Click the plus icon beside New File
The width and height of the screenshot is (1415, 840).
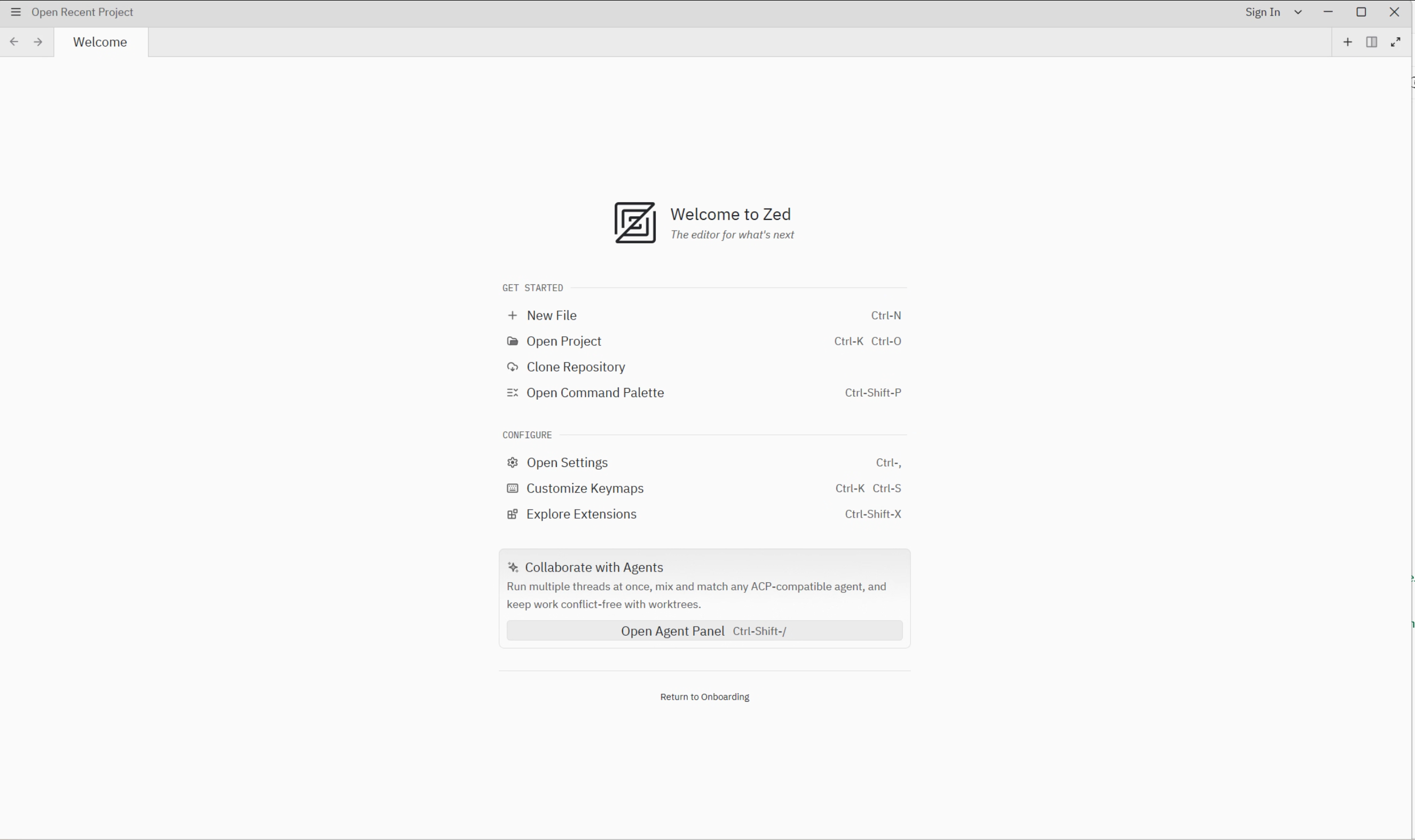click(x=513, y=315)
